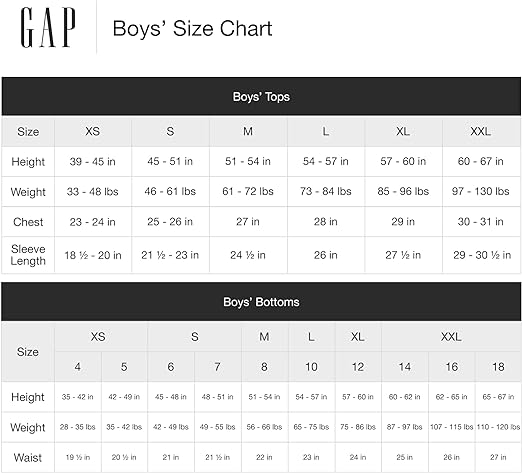Click the Boys' Size Chart title
Image resolution: width=522 pixels, height=473 pixels.
click(x=193, y=29)
